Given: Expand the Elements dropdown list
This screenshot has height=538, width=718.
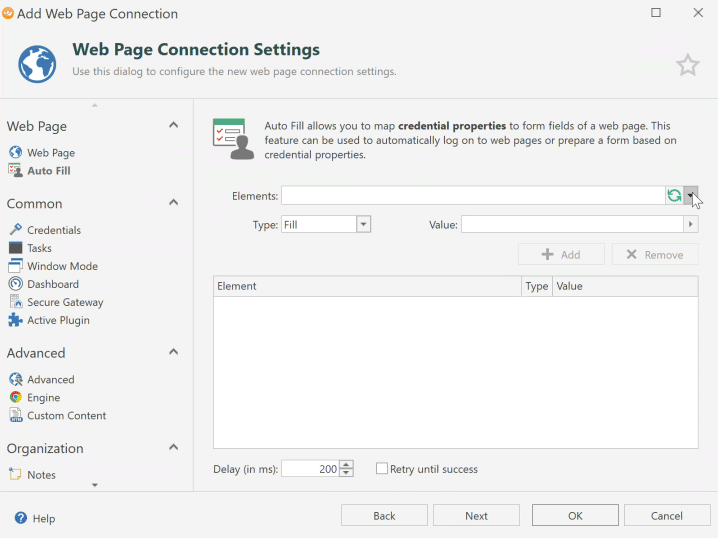Looking at the screenshot, I should tap(690, 196).
